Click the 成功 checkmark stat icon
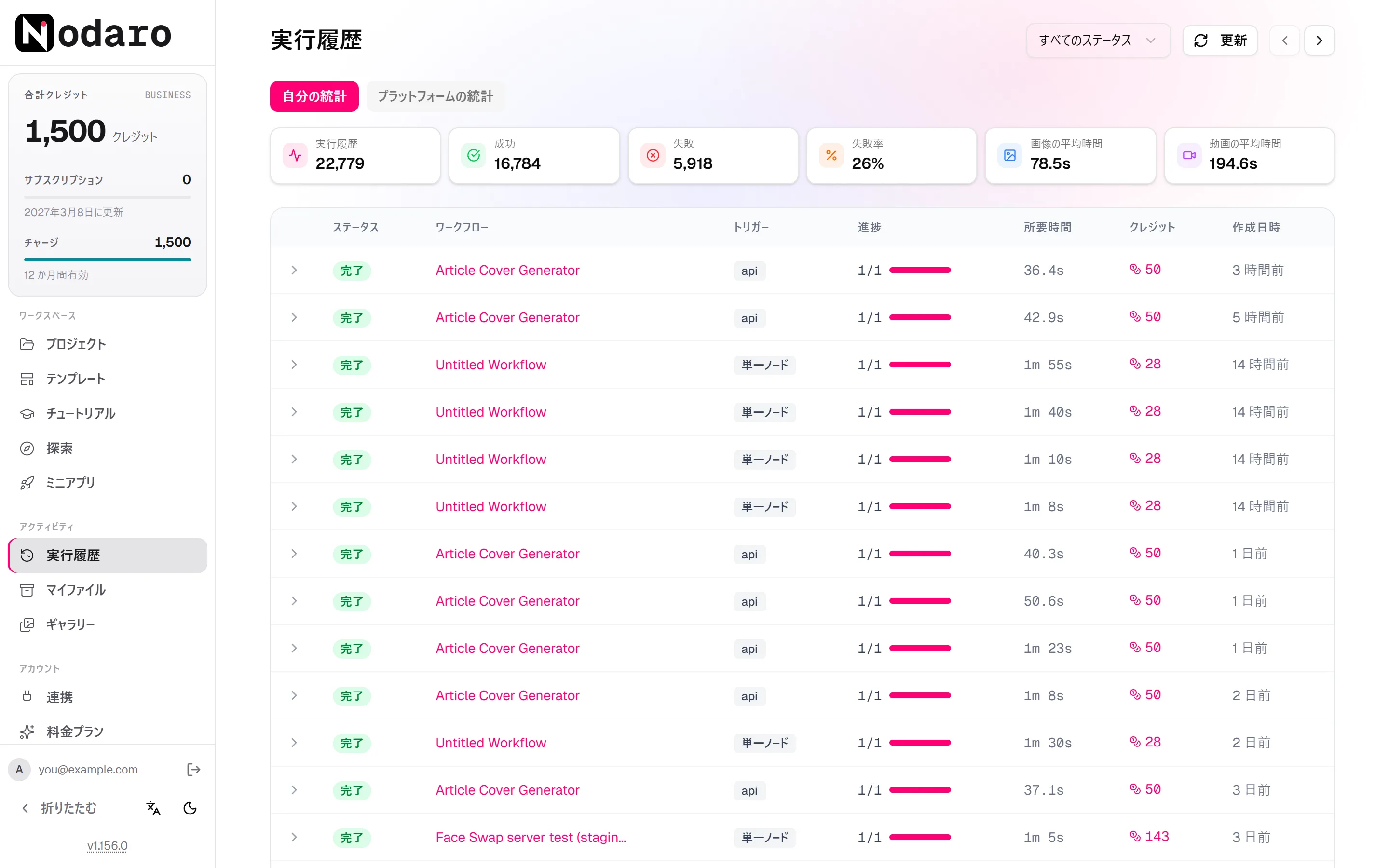 click(474, 156)
